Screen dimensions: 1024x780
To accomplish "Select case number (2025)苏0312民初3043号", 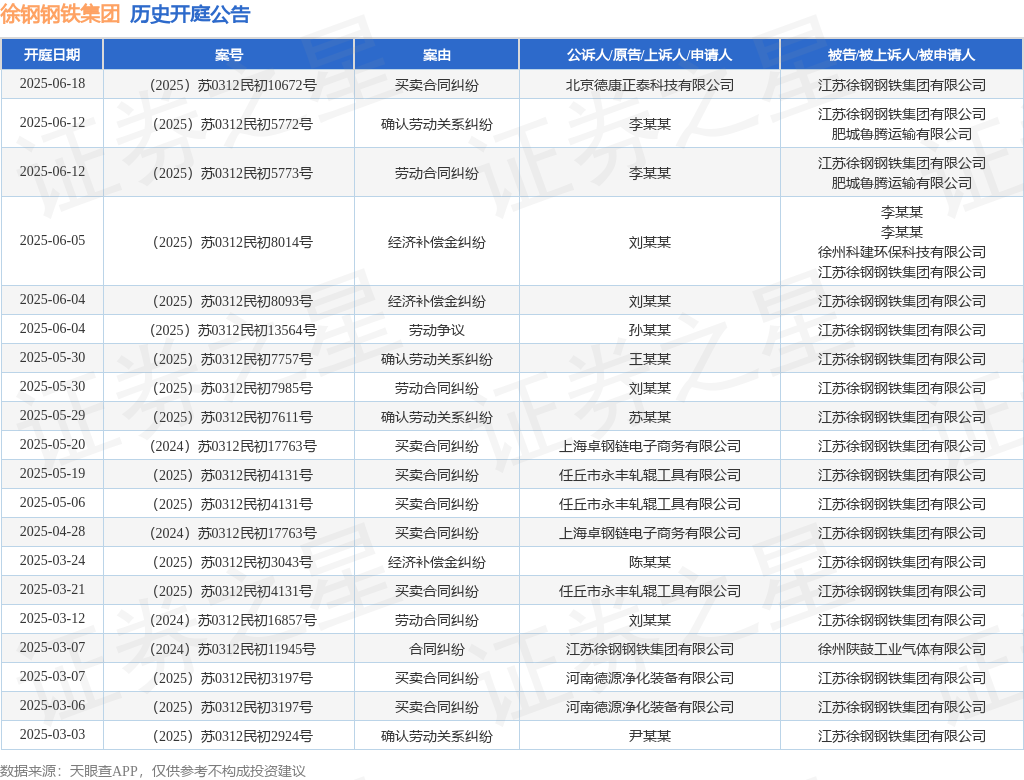I will [x=232, y=562].
